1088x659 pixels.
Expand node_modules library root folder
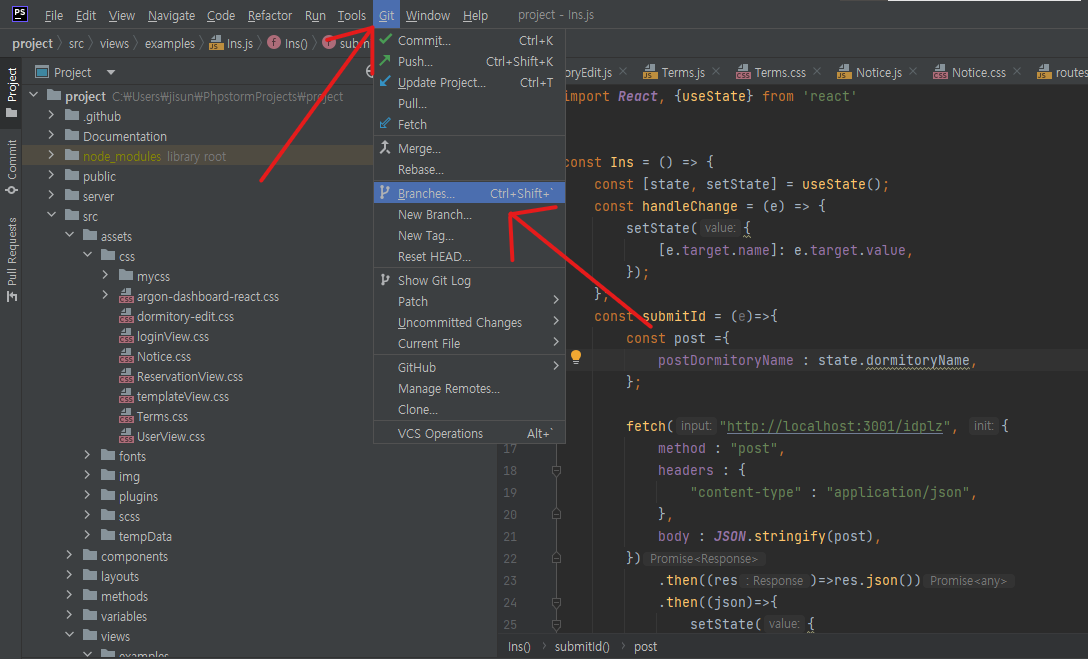click(x=51, y=155)
